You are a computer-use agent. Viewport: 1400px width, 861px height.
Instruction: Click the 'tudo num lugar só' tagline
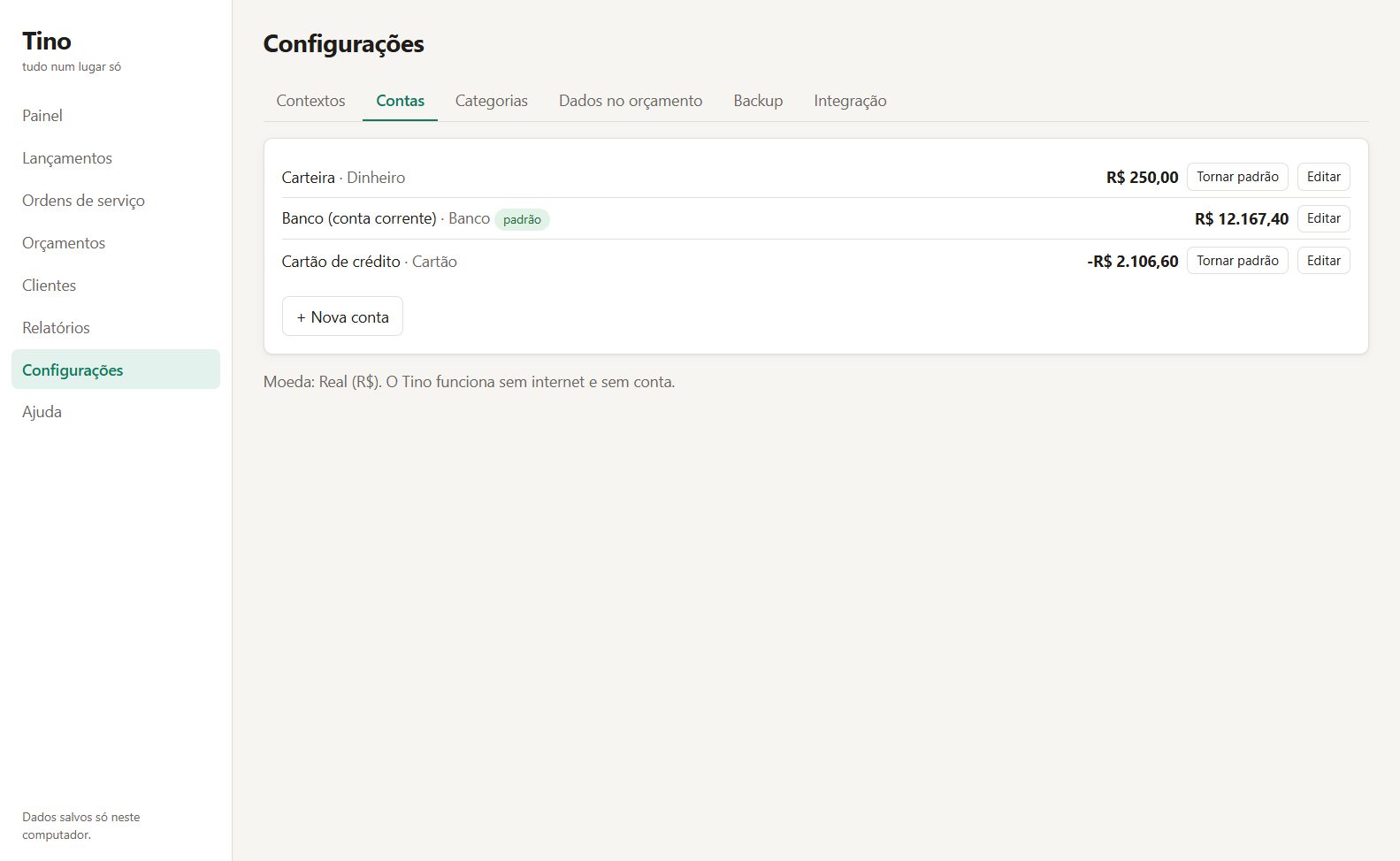point(72,67)
